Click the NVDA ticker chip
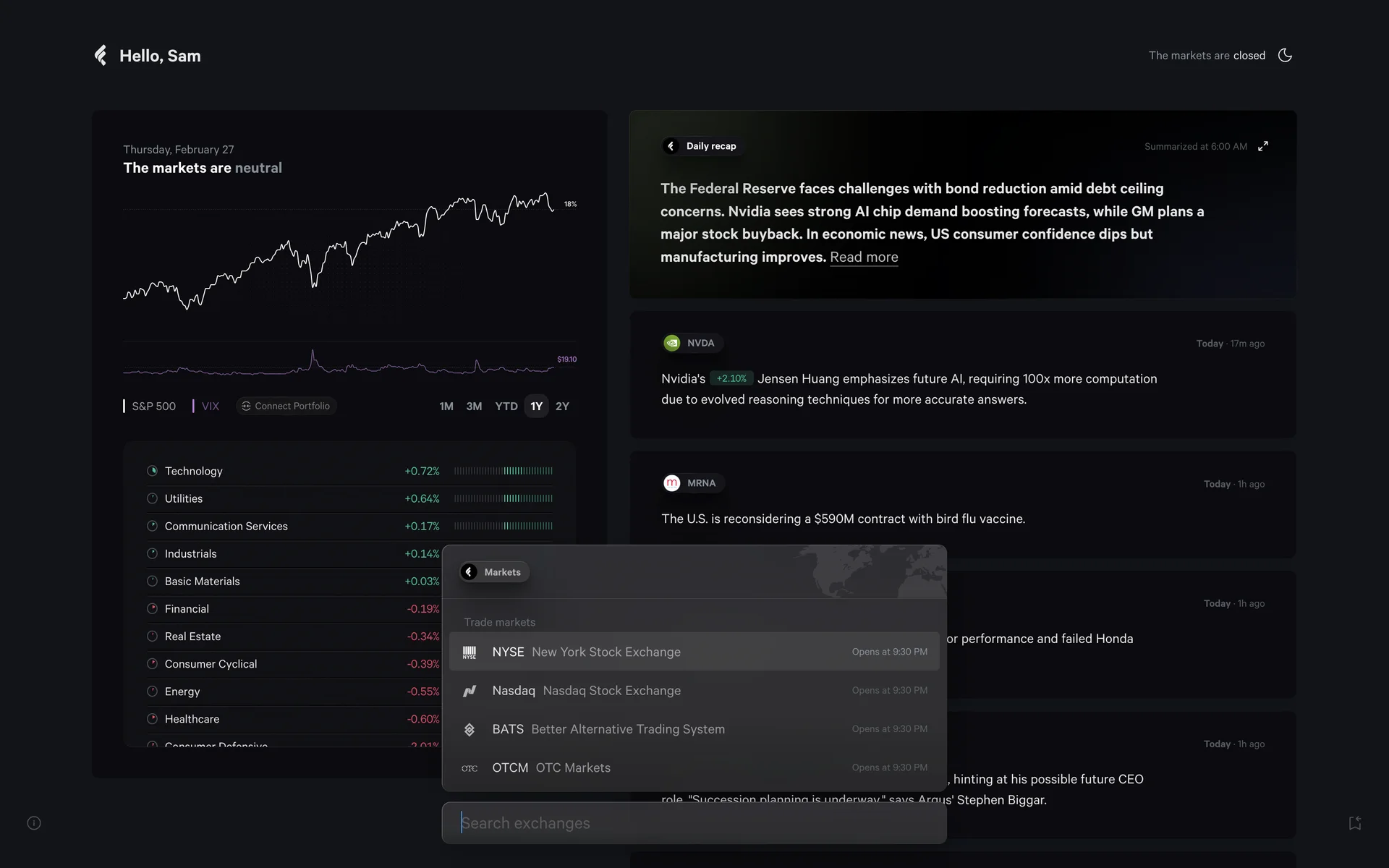The height and width of the screenshot is (868, 1389). 692,343
